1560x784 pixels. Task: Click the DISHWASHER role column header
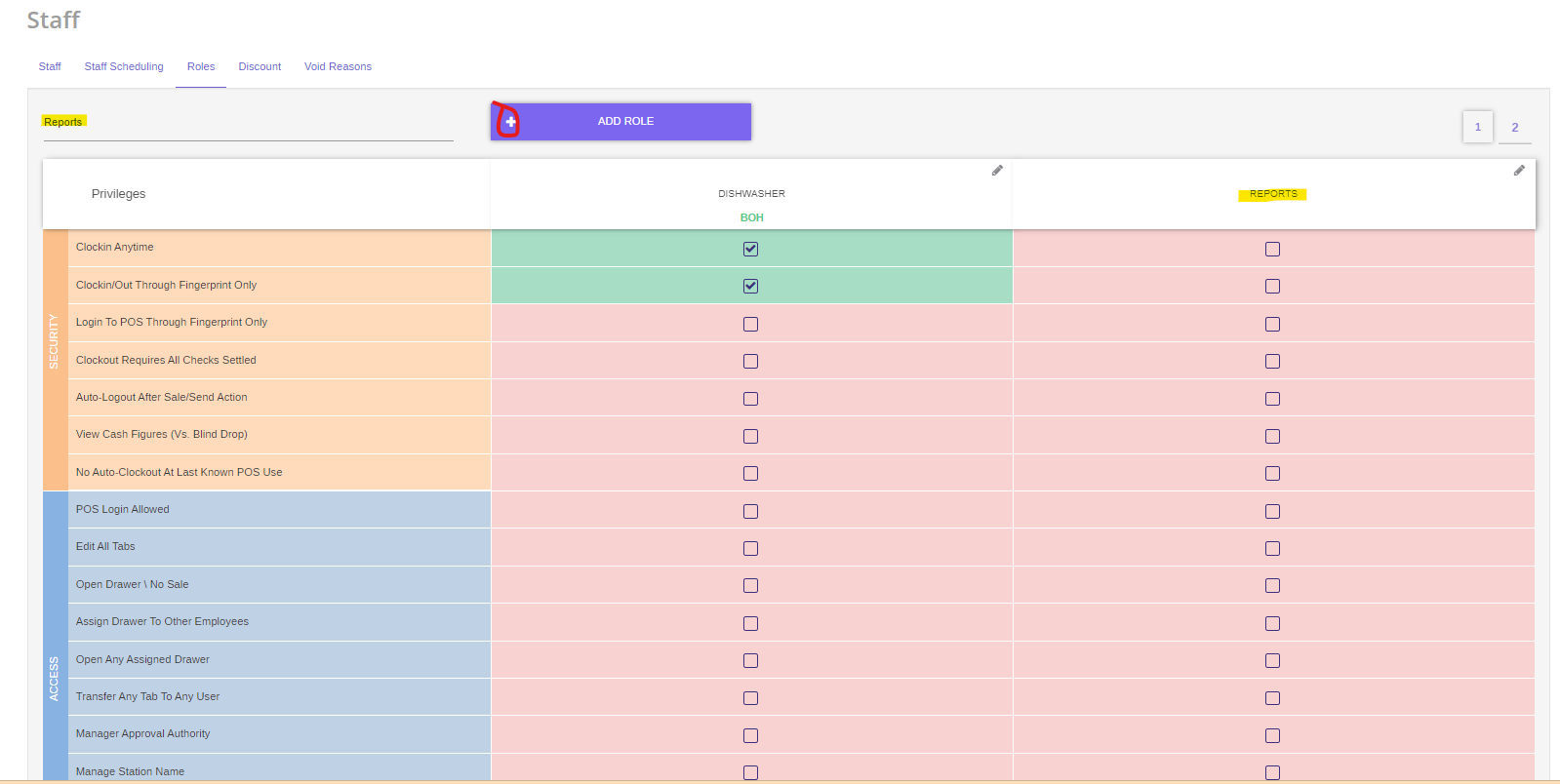[751, 194]
